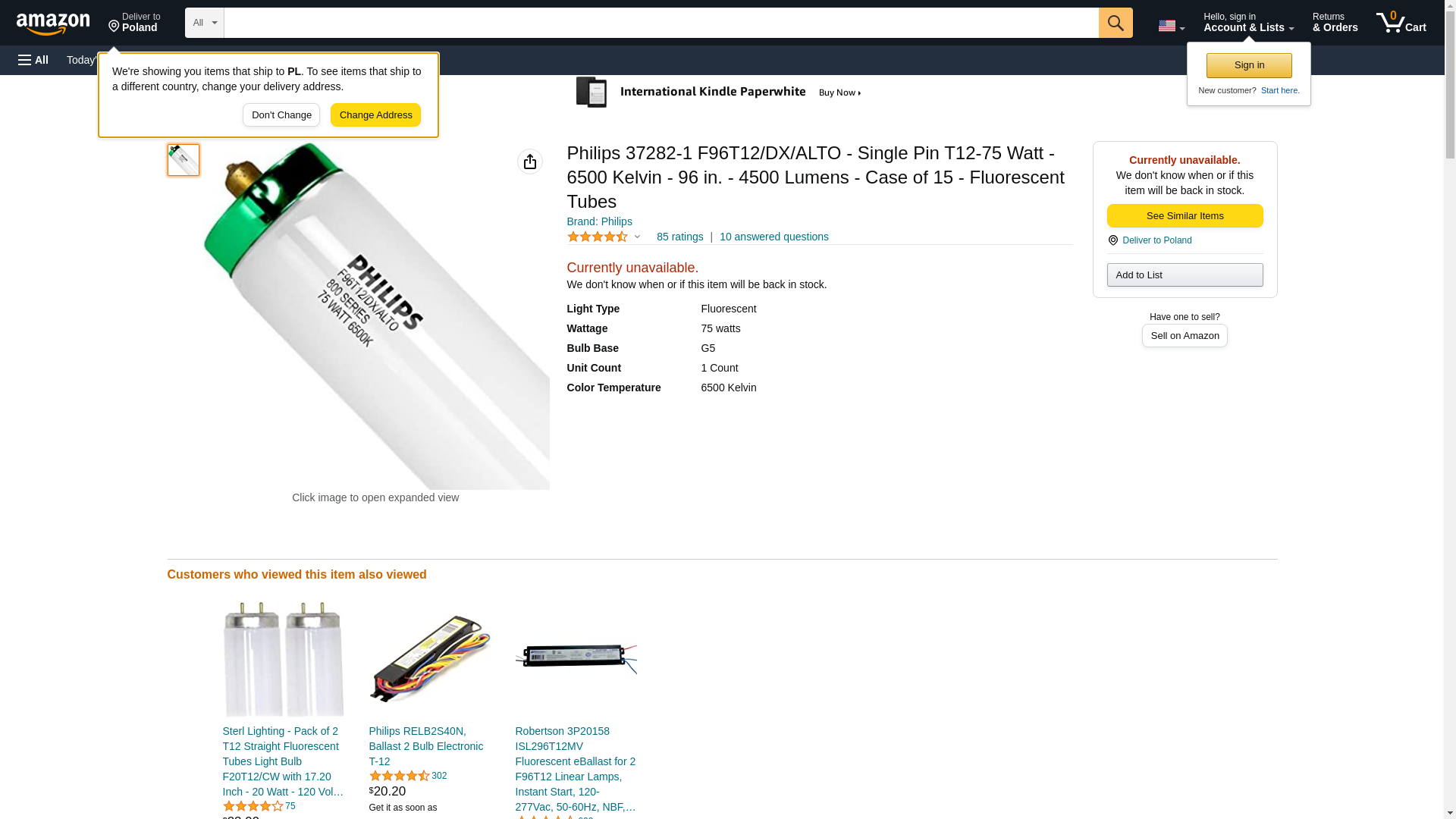The width and height of the screenshot is (1456, 819).
Task: Click the Don't Change button
Action: coord(281,115)
